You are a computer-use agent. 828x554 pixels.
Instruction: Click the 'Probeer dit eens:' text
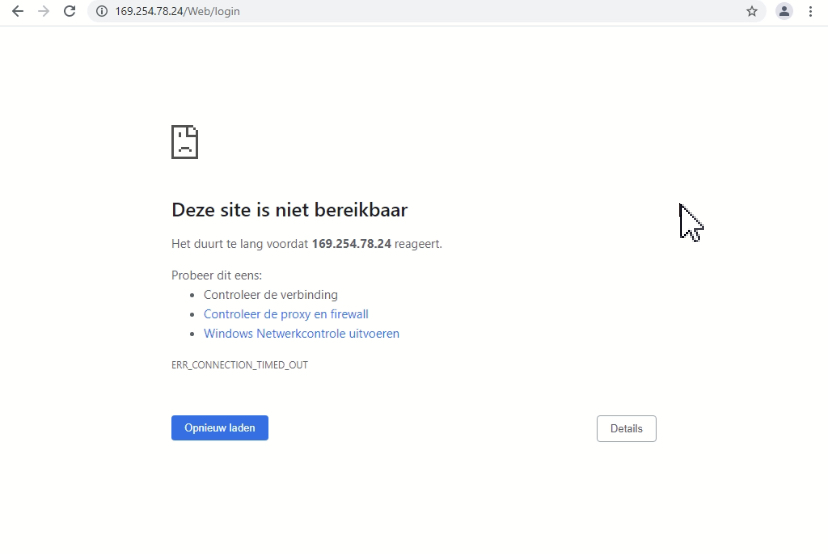click(217, 275)
